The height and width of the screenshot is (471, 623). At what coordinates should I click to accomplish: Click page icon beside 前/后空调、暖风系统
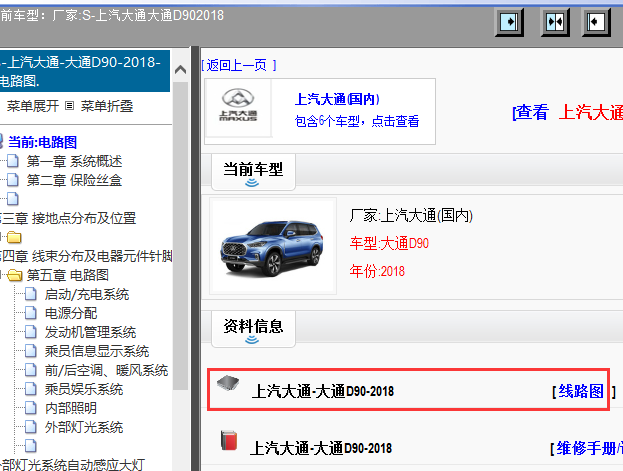[31, 370]
